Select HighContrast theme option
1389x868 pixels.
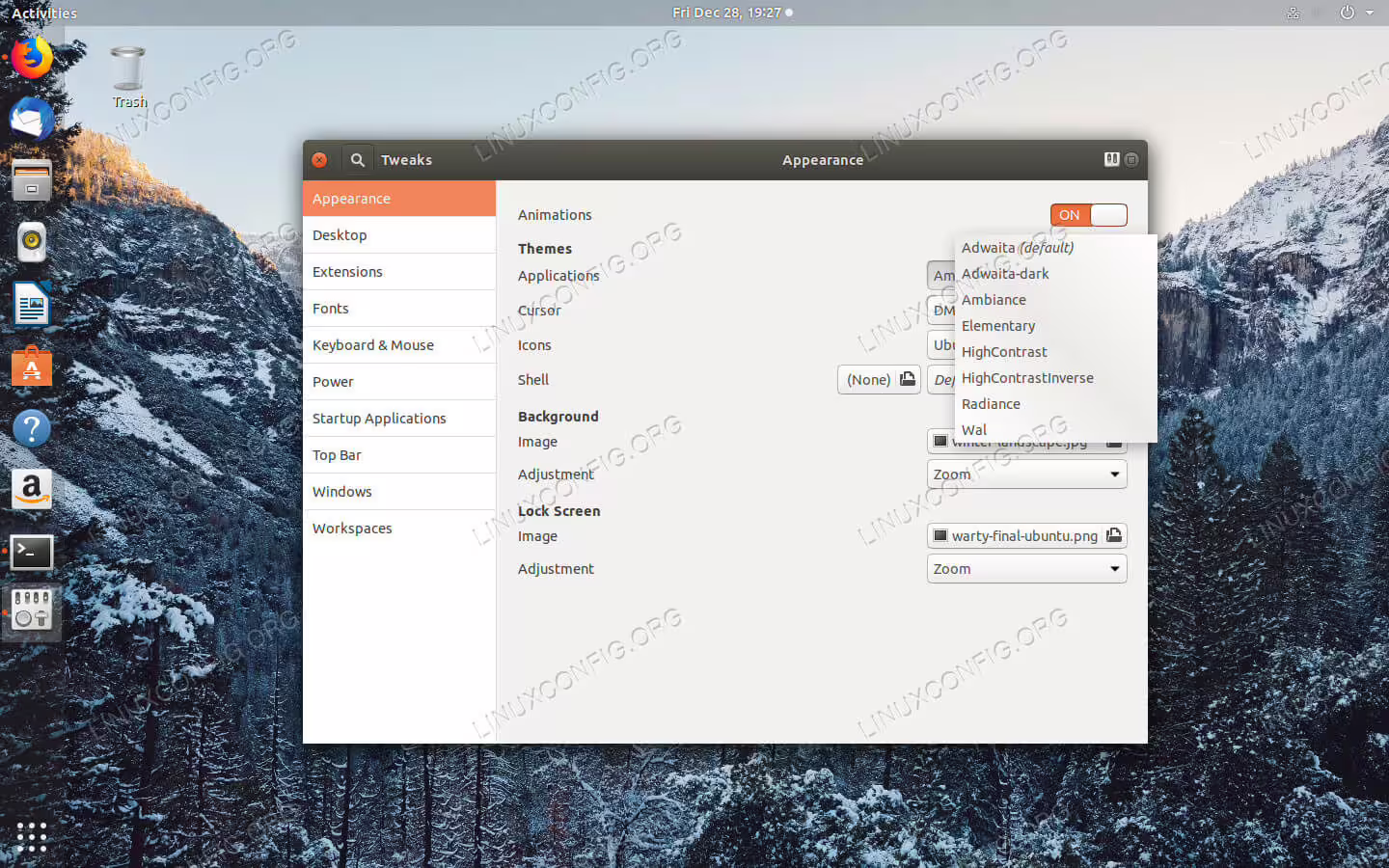coord(1055,352)
